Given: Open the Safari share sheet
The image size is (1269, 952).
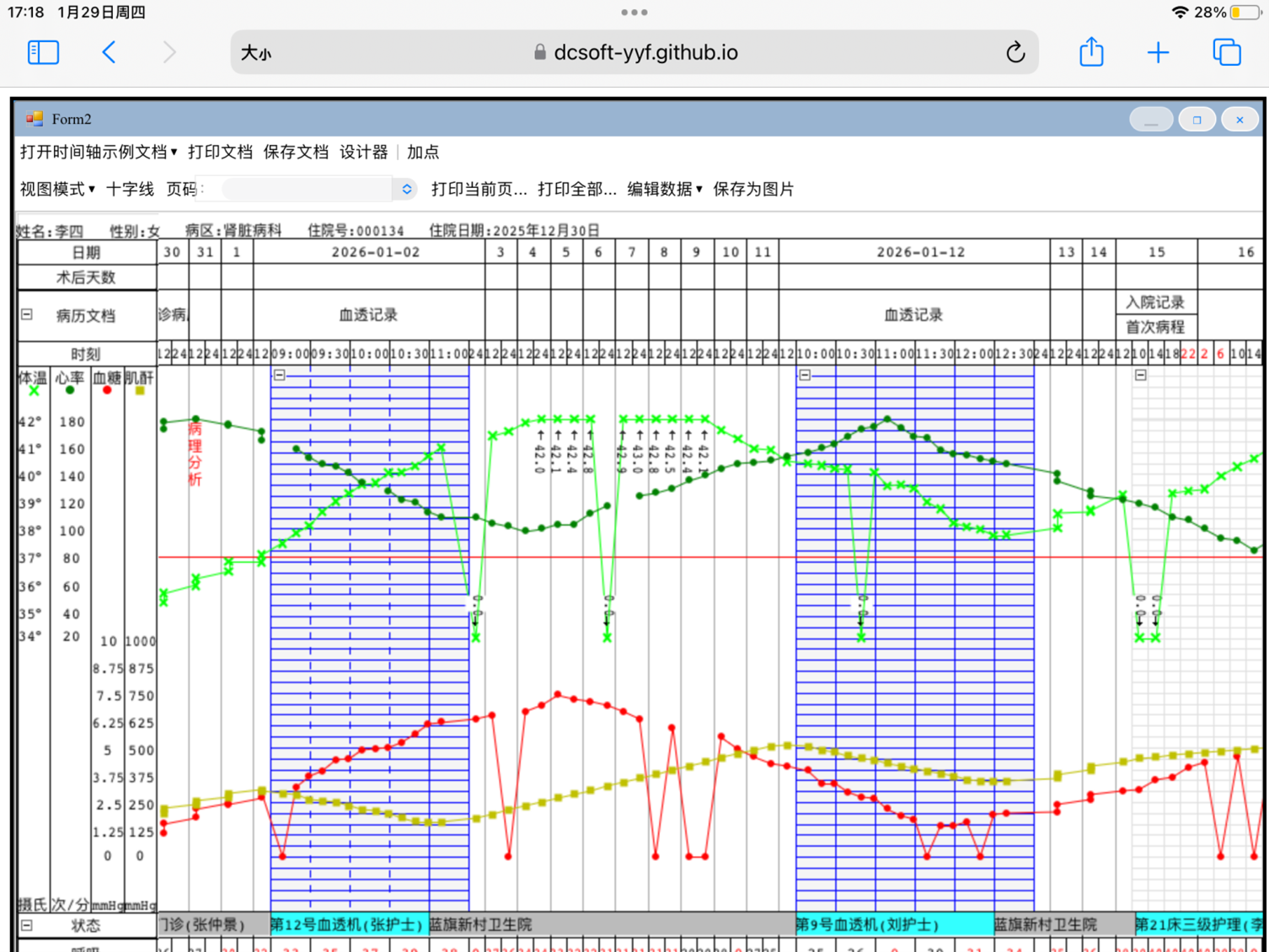Looking at the screenshot, I should pyautogui.click(x=1091, y=51).
